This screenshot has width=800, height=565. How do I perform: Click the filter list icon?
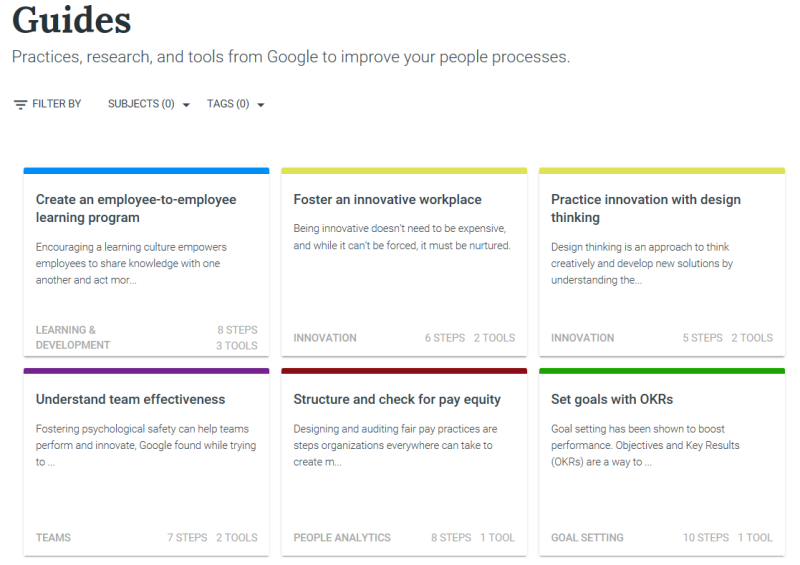click(20, 104)
